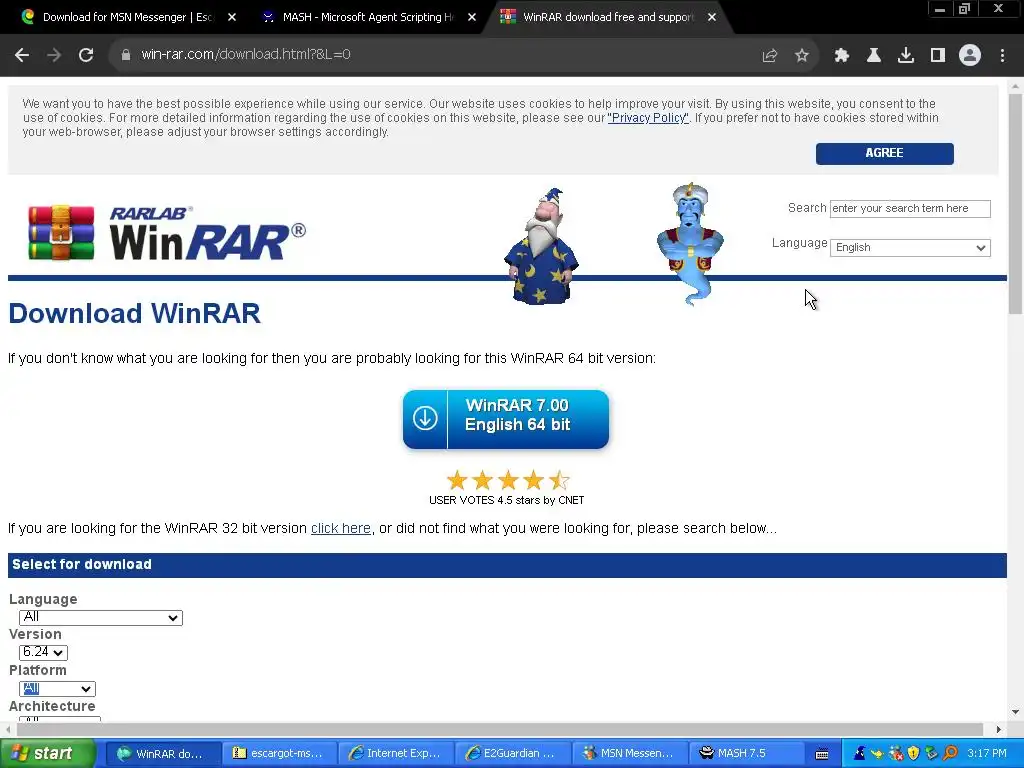Click the blue Genie character
Screen dimensions: 1024x768
point(690,243)
